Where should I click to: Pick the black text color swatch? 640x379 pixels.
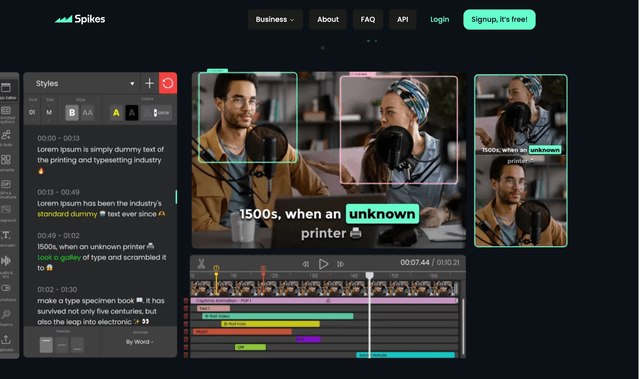[x=131, y=113]
